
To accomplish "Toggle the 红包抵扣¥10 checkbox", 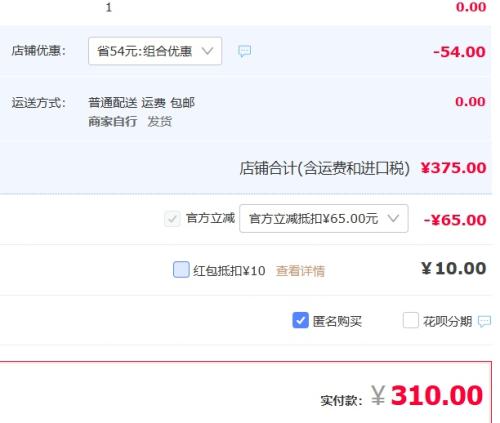I will [181, 270].
